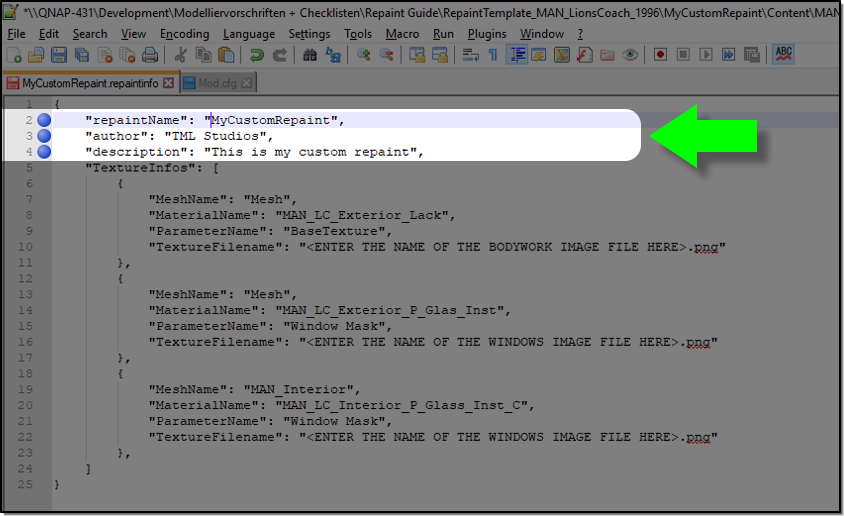The height and width of the screenshot is (516, 844).
Task: Toggle the indent guide toolbar button
Action: 517,55
